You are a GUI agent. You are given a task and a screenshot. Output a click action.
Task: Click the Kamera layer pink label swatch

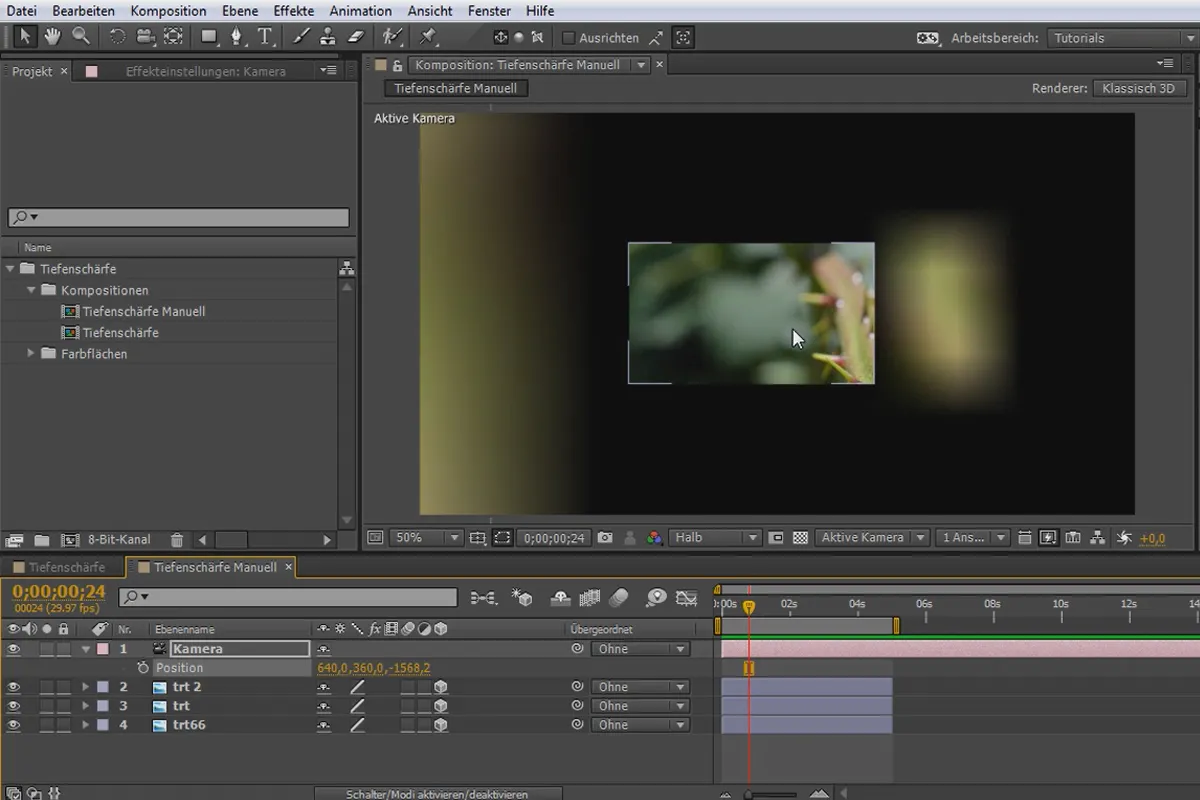[102, 649]
